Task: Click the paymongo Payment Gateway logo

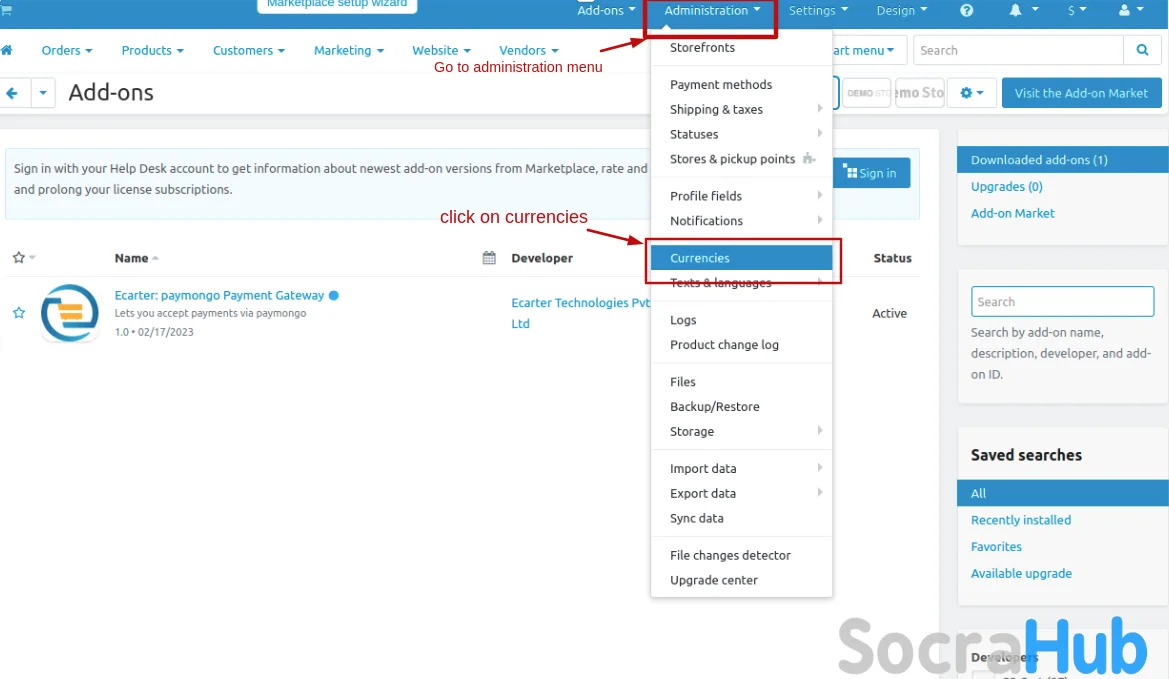Action: 69,313
